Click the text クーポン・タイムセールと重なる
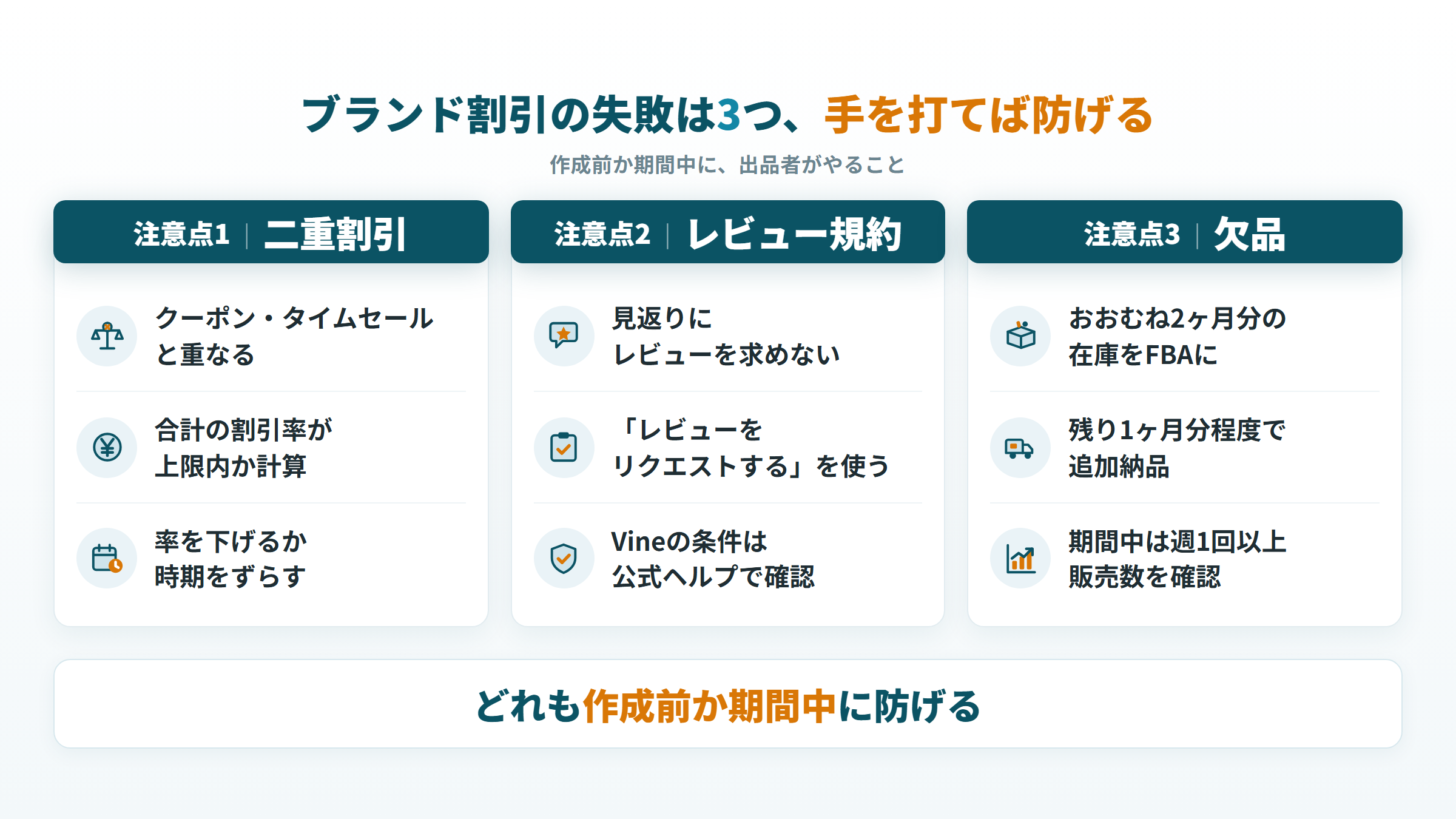1456x819 pixels. (294, 336)
